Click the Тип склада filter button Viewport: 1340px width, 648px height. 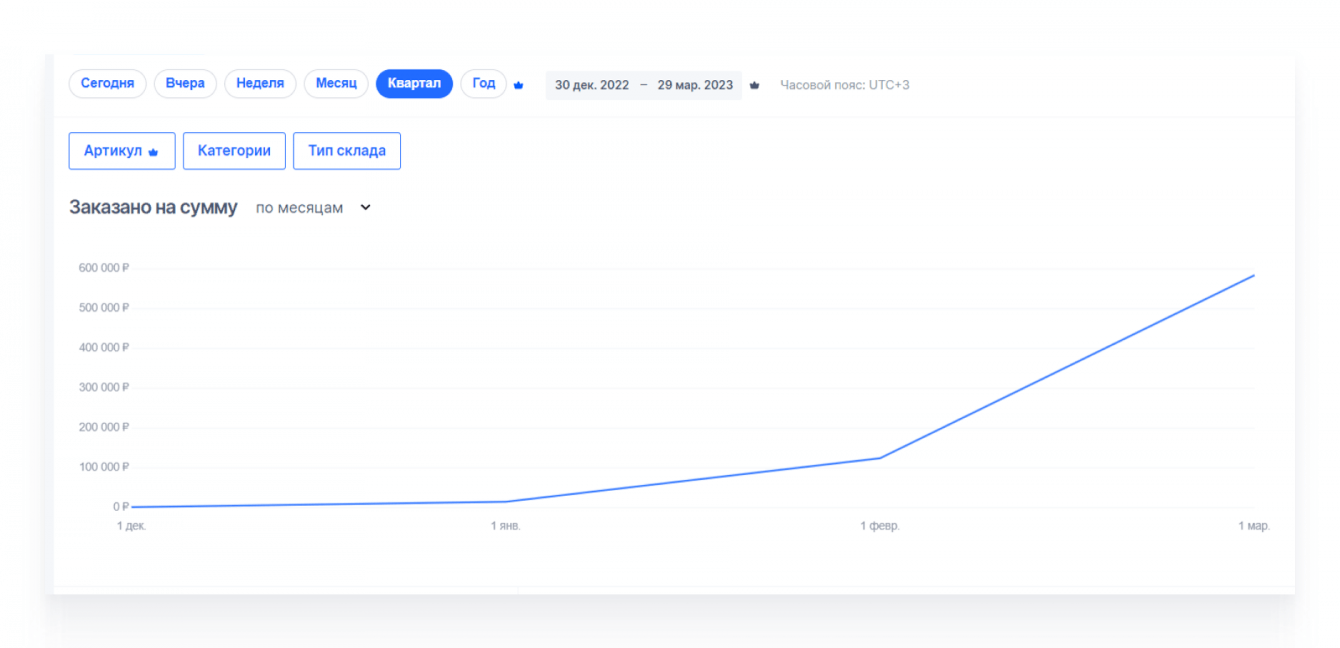click(x=347, y=151)
